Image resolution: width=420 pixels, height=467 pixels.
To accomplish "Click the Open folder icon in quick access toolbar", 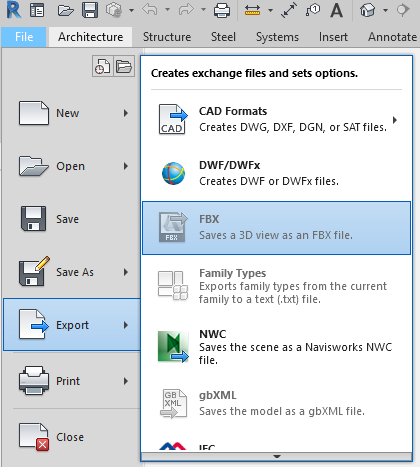I will 65,10.
